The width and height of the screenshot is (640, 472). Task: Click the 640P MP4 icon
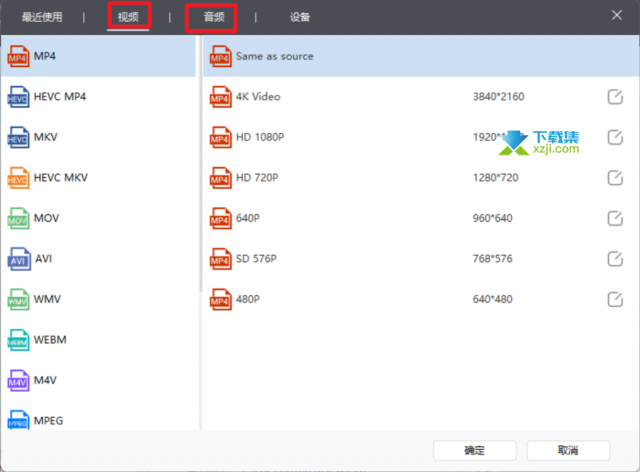pos(220,218)
